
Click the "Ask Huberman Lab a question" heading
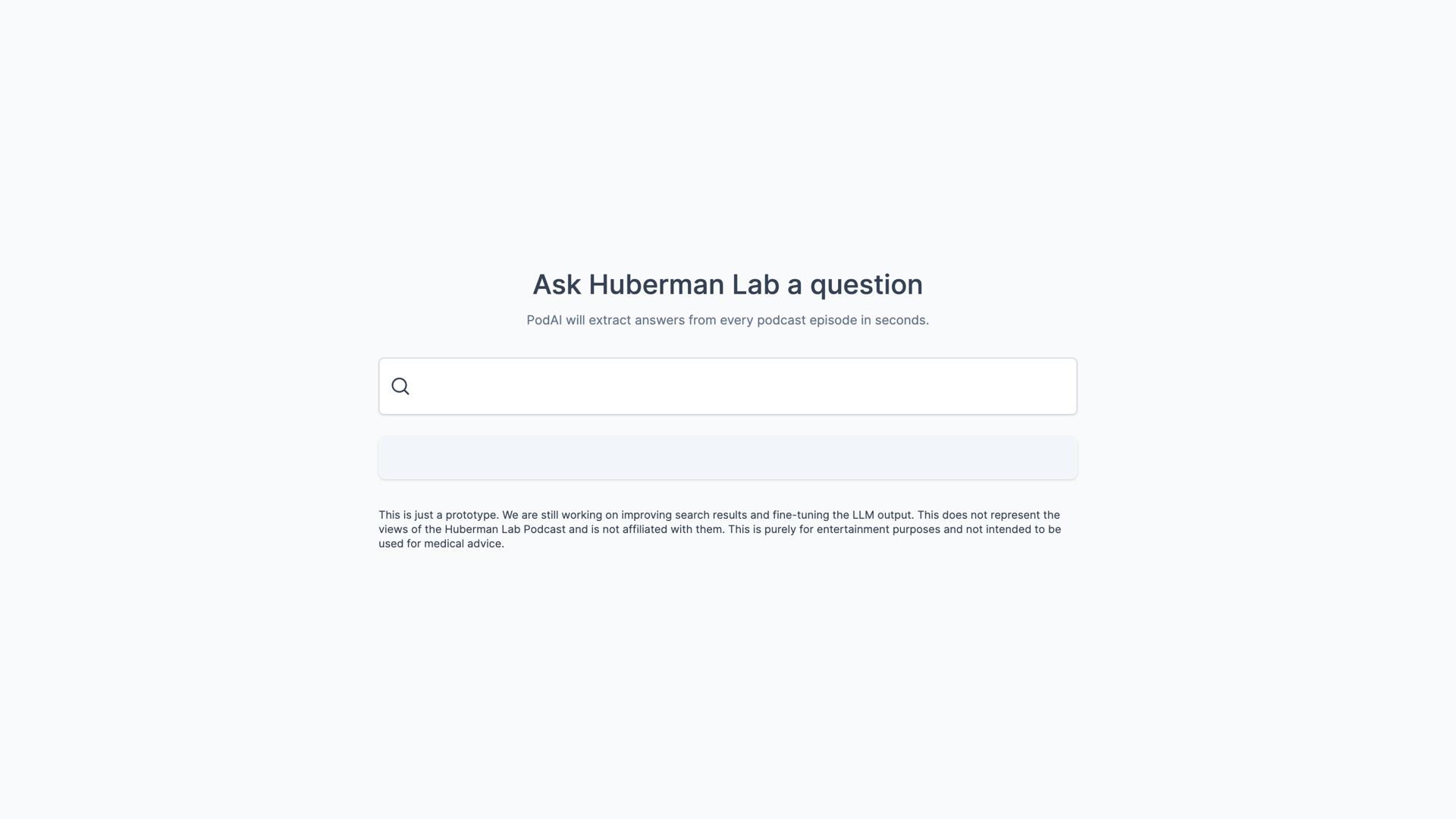728,285
